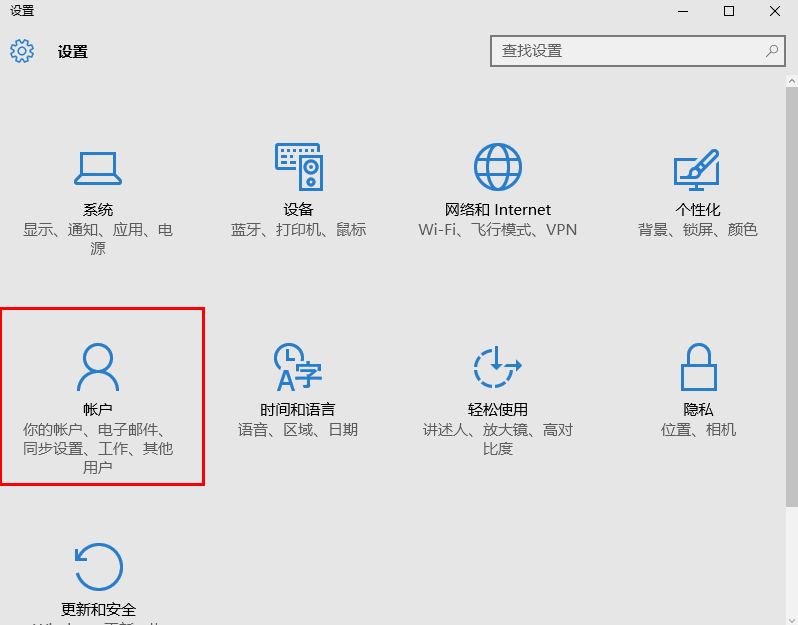Open the 系统 laptop icon

pos(98,167)
